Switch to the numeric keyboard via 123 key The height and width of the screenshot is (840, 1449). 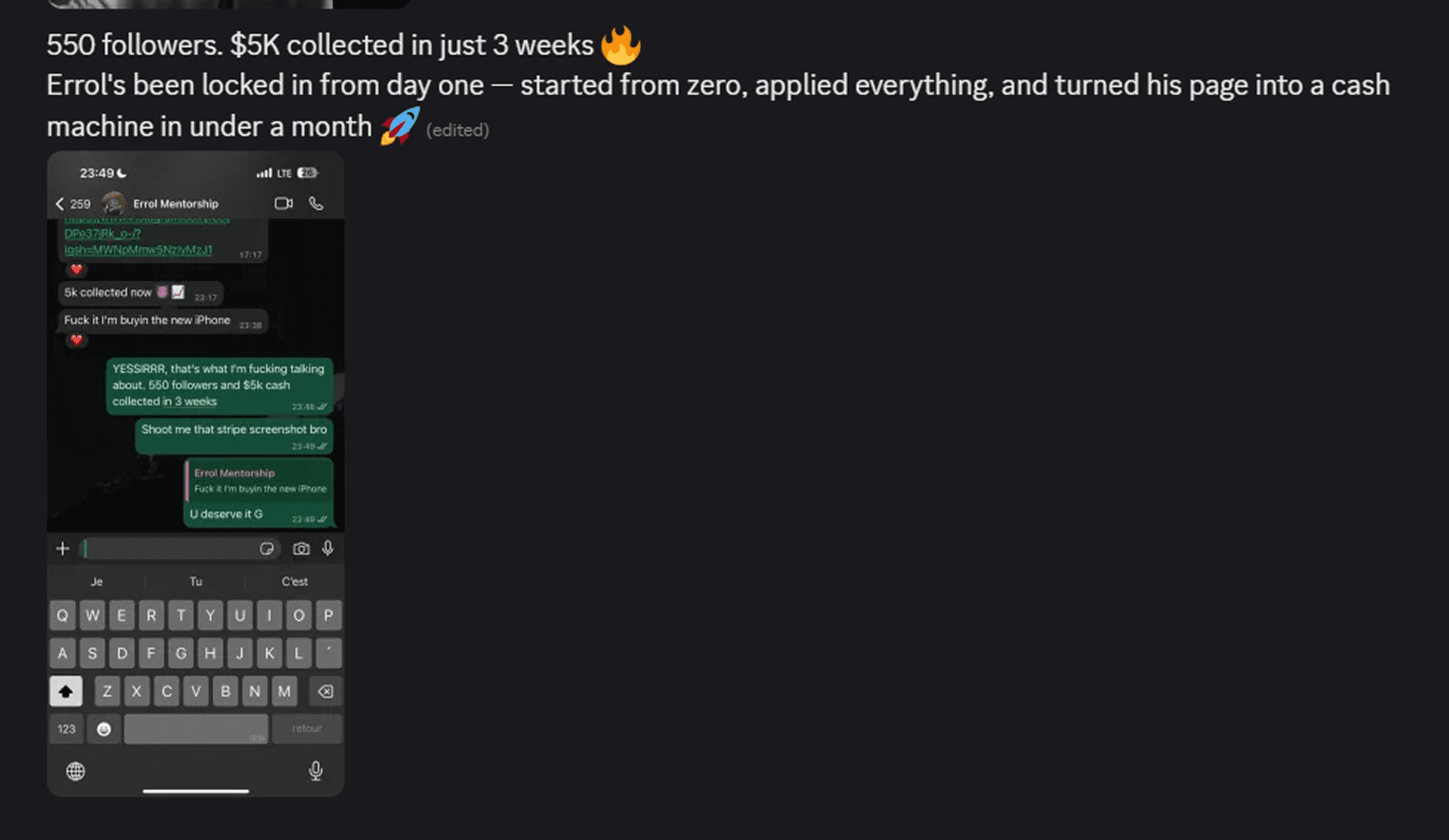click(x=66, y=729)
